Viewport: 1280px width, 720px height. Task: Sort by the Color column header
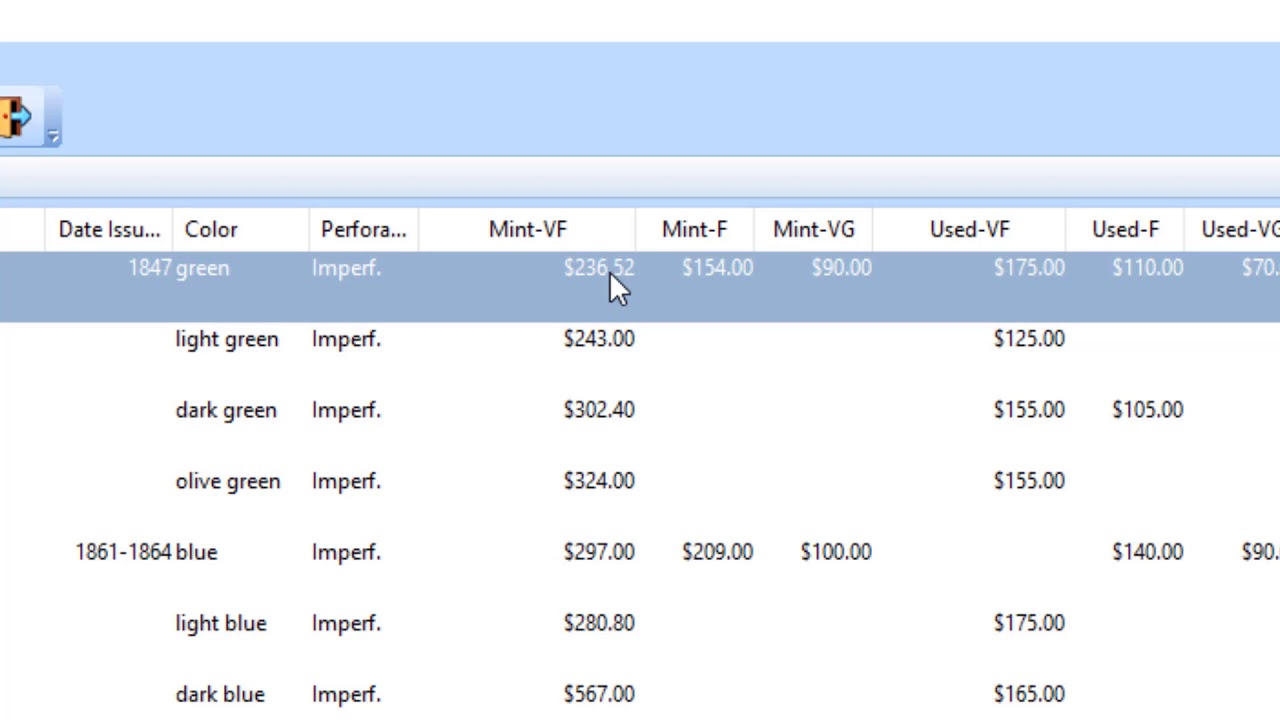click(x=211, y=230)
